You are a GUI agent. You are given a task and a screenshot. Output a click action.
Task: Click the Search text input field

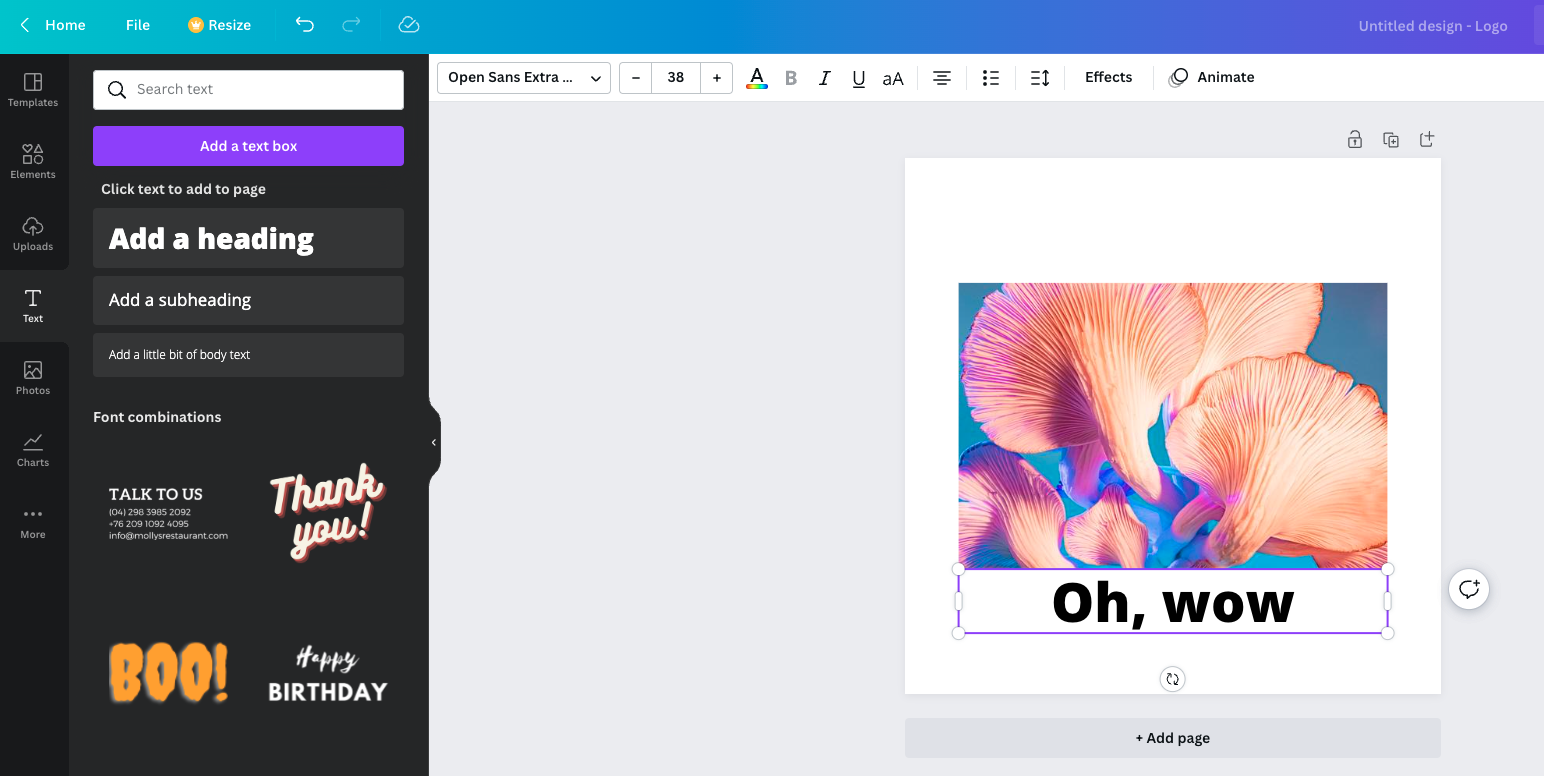pyautogui.click(x=262, y=90)
